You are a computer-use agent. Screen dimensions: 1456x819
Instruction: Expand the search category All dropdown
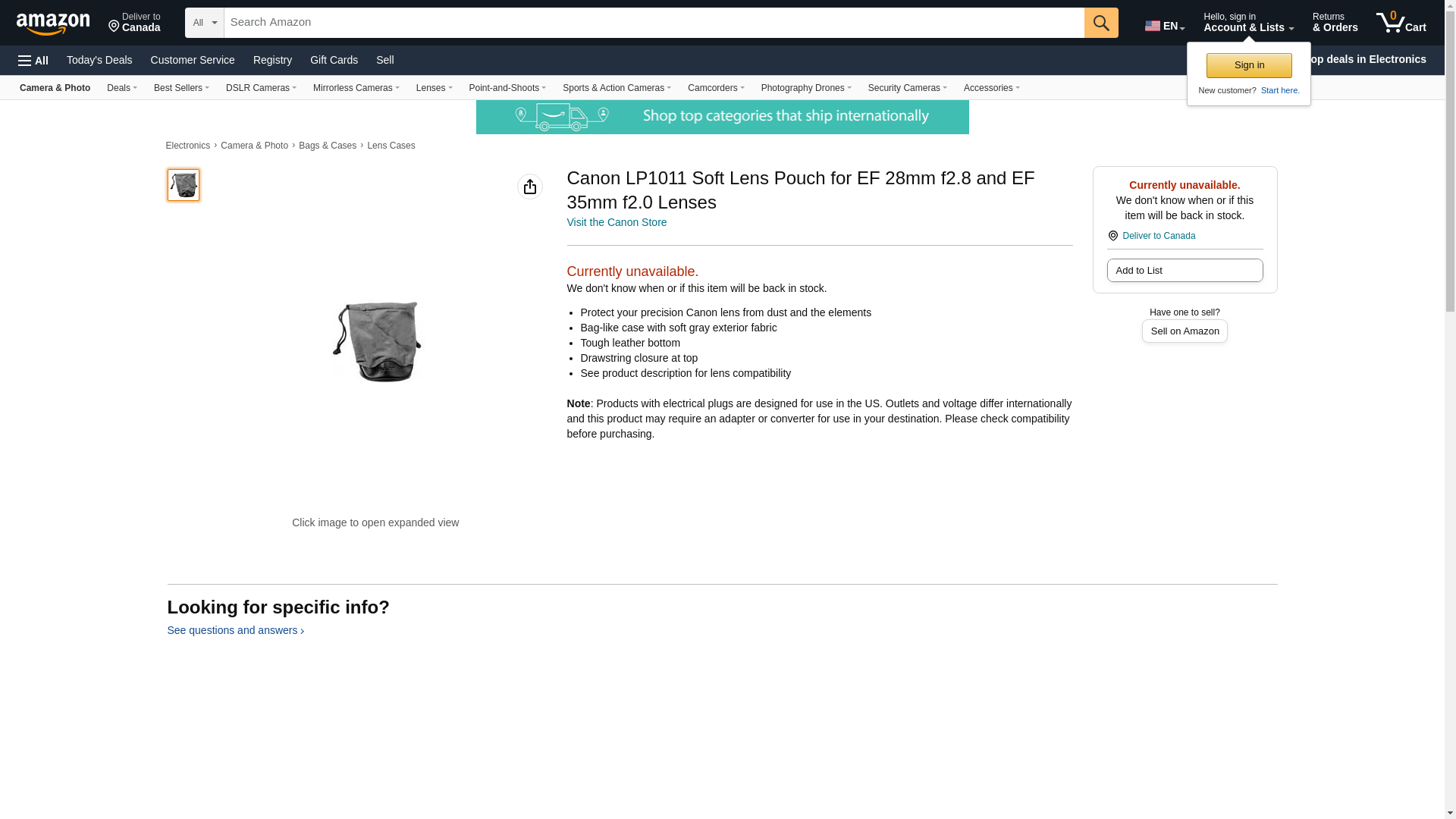205,23
